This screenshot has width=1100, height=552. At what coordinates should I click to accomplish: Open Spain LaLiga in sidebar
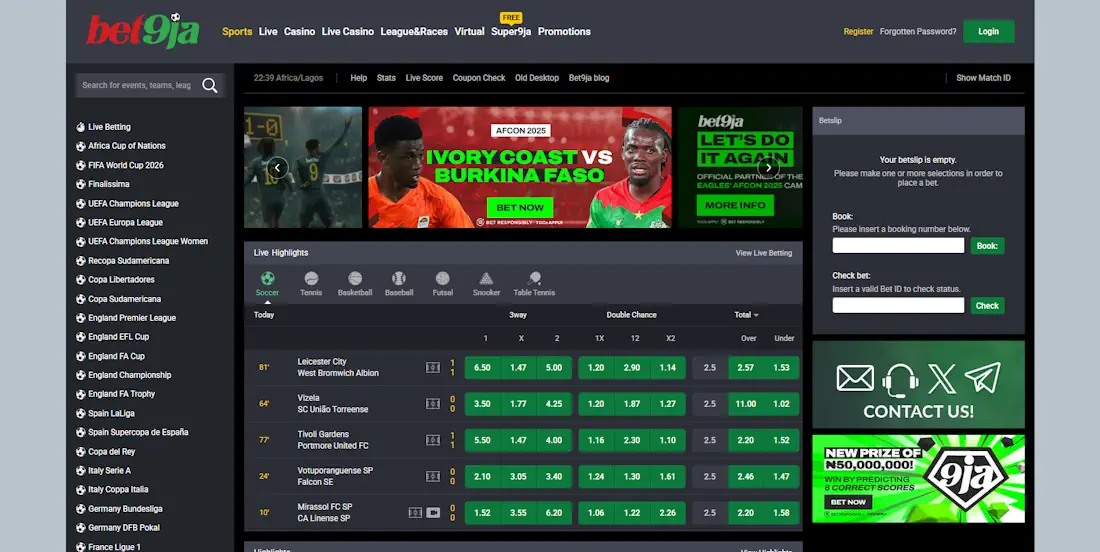coord(111,413)
